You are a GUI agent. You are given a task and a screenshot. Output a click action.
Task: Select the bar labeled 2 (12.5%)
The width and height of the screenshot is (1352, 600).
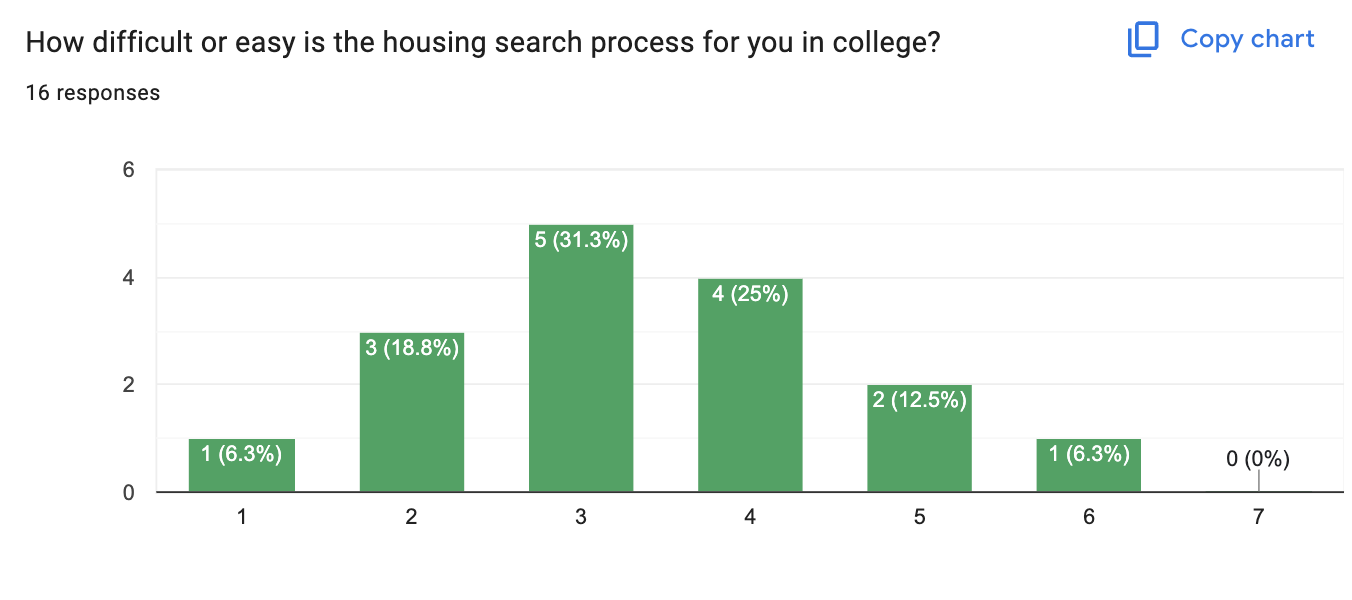(919, 438)
